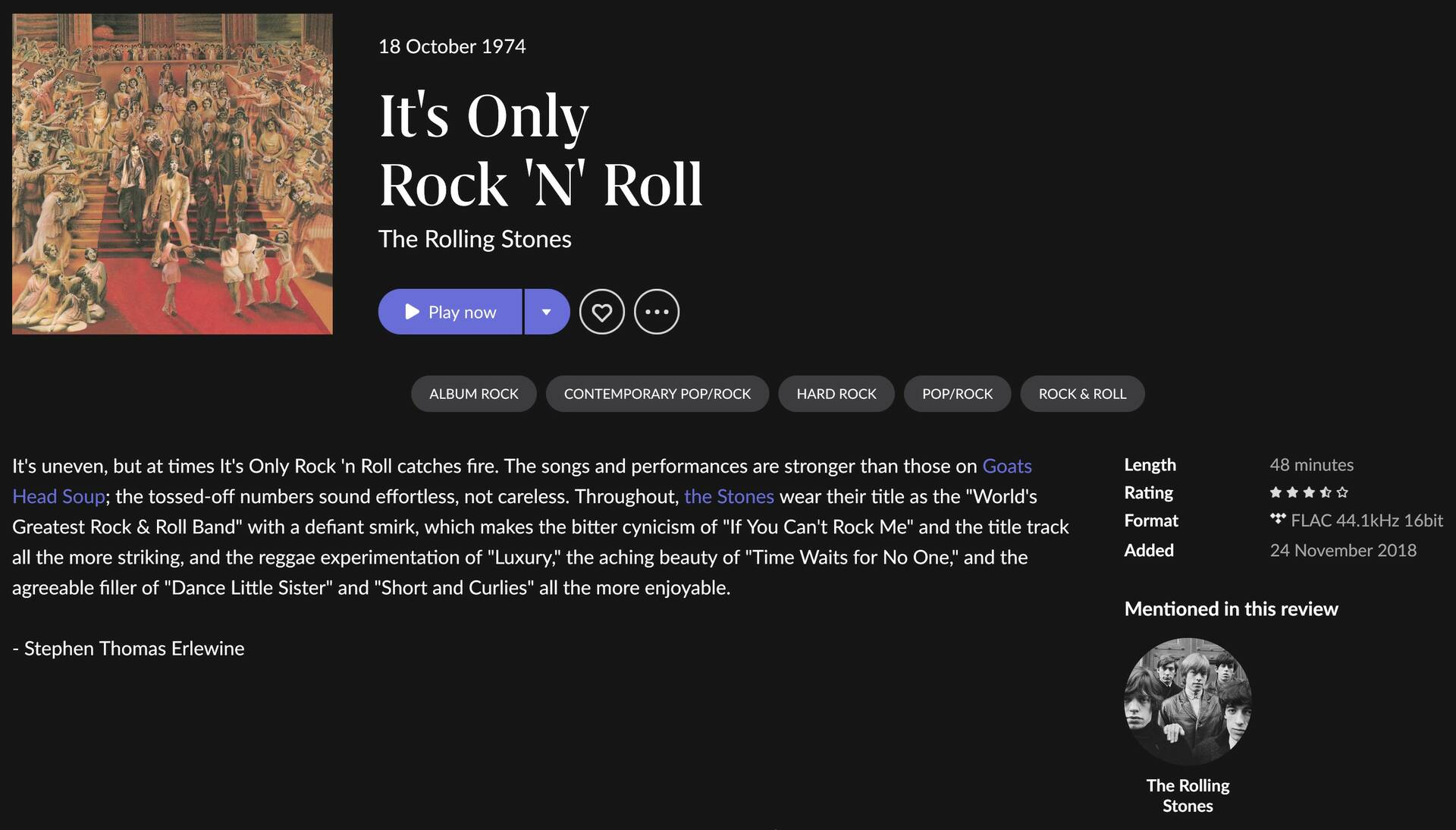This screenshot has width=1456, height=830.
Task: Open The Rolling Stones circular artist photo
Action: (x=1188, y=702)
